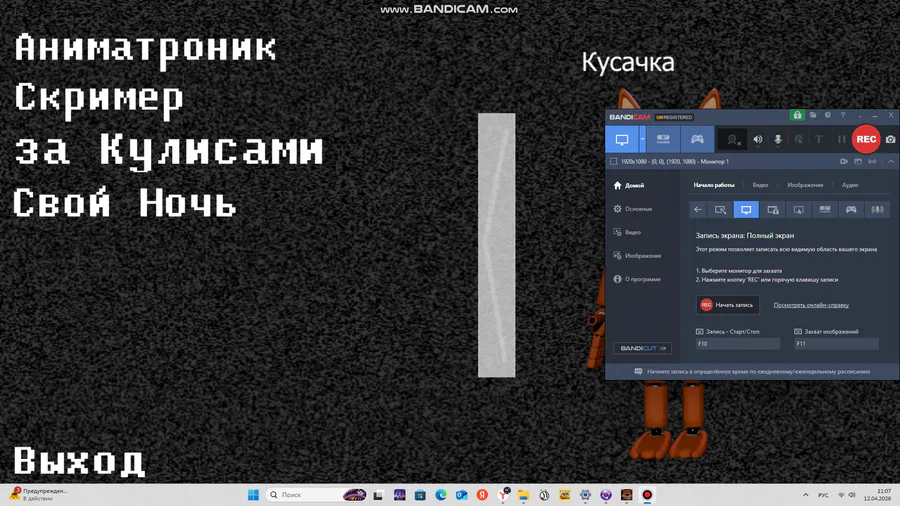Open Bandicam output folder icon
Viewport: 900px width, 506px height.
tap(813, 115)
